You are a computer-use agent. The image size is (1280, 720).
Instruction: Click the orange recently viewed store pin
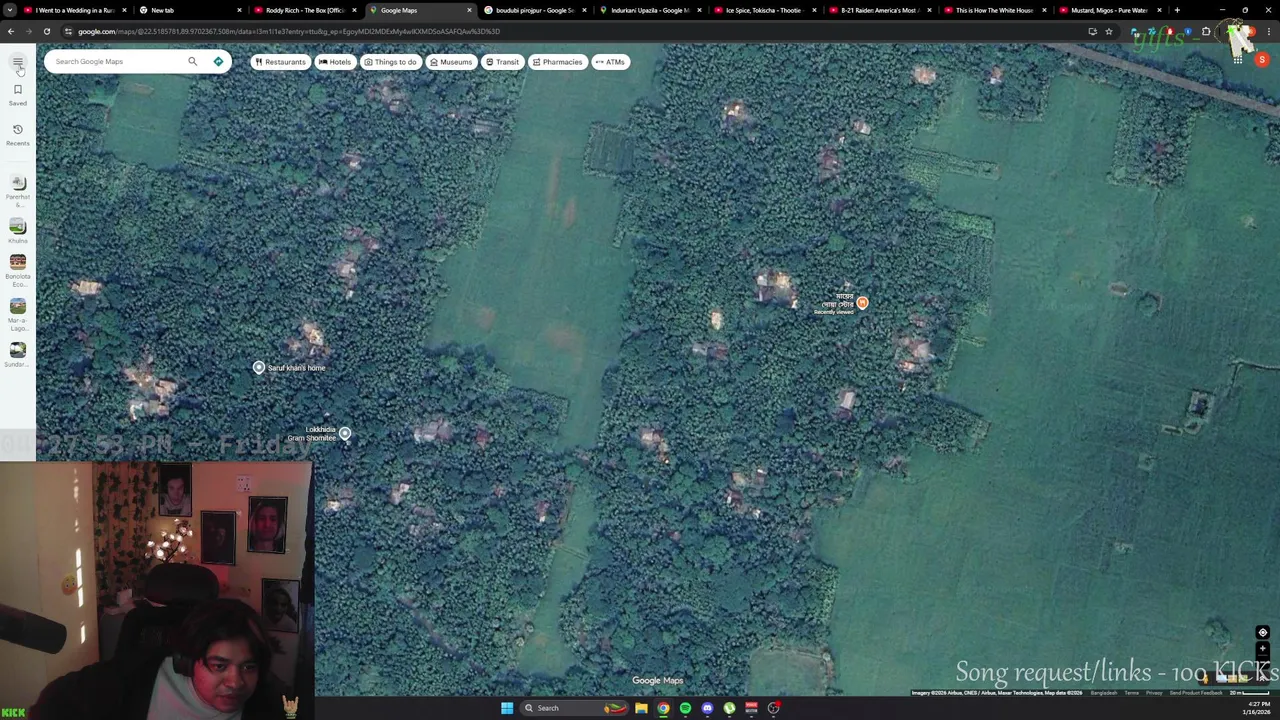coord(862,303)
